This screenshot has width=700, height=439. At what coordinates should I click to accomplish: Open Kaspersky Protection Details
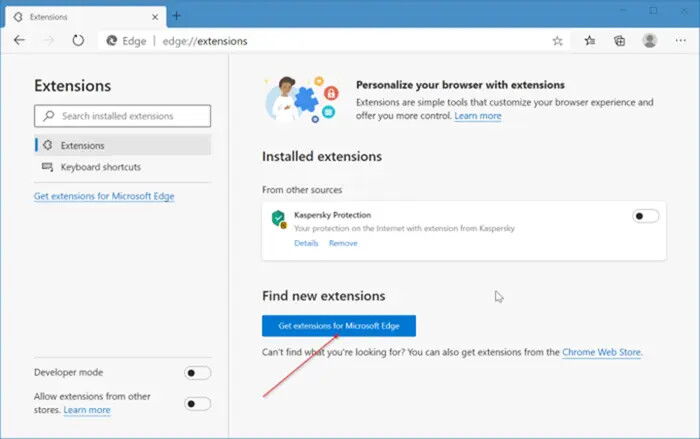pos(306,243)
